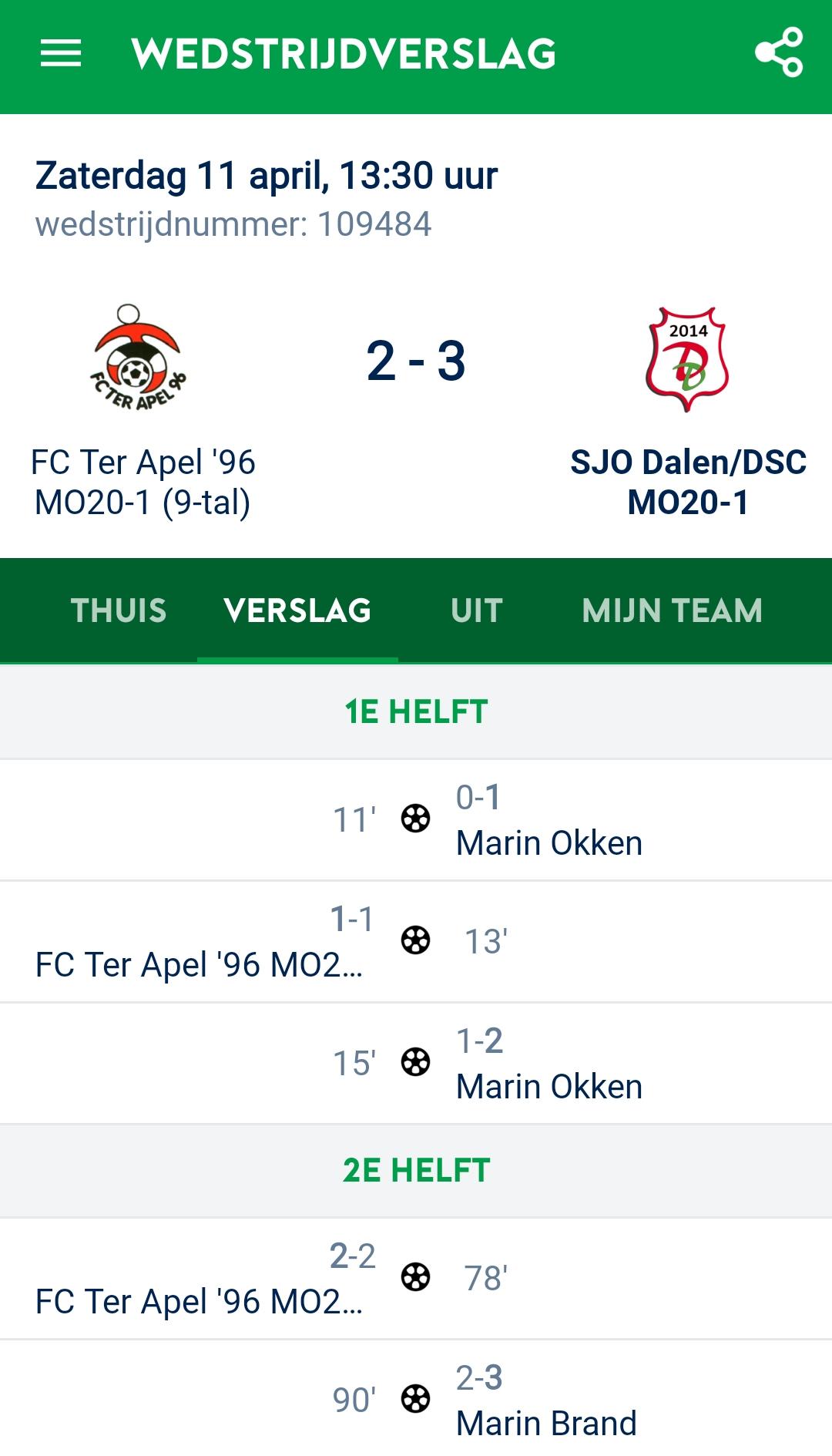Screen dimensions: 832x1456
Task: Select the UIT tab
Action: tap(477, 610)
